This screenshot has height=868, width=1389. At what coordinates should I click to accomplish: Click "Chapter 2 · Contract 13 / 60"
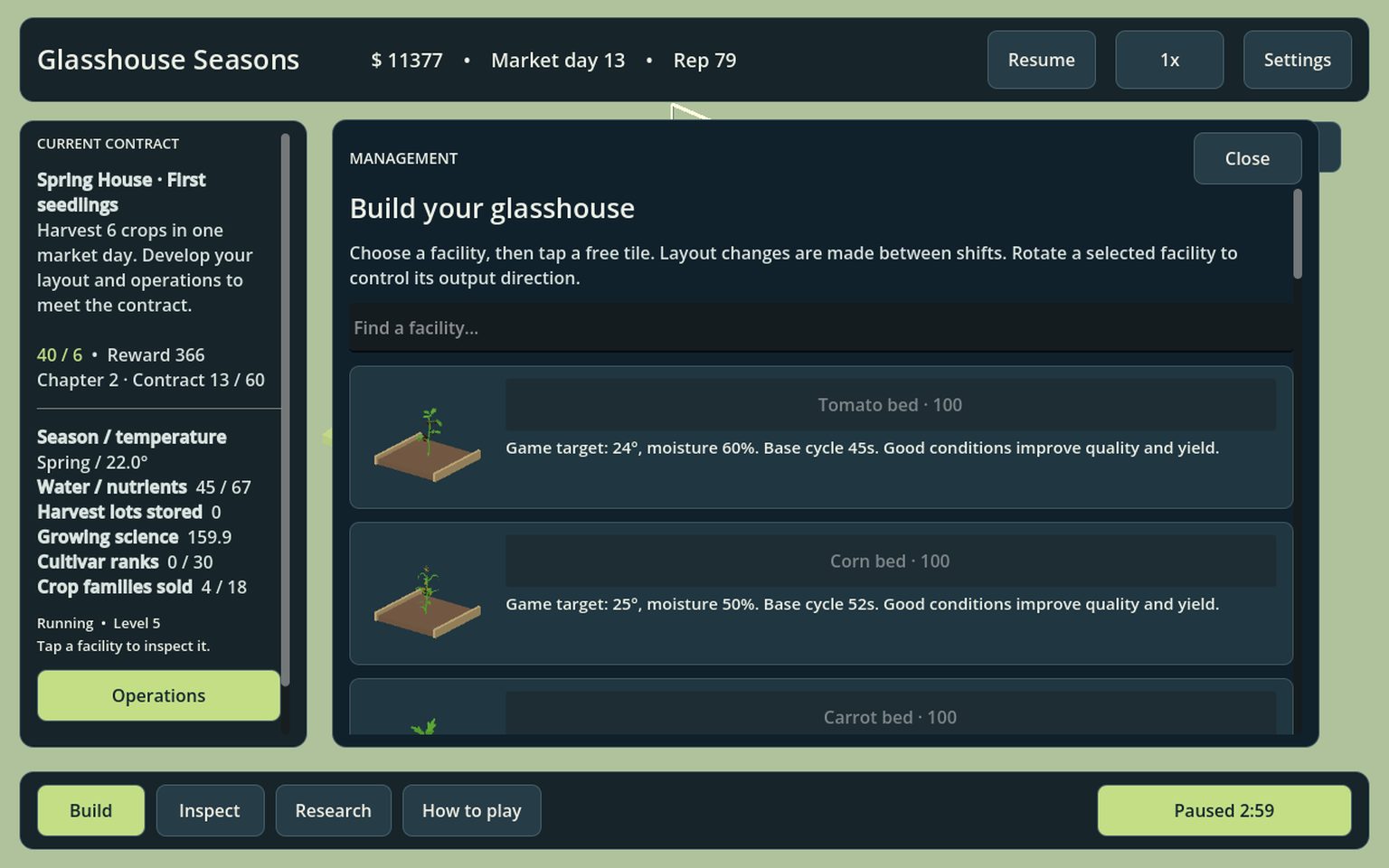(x=151, y=381)
